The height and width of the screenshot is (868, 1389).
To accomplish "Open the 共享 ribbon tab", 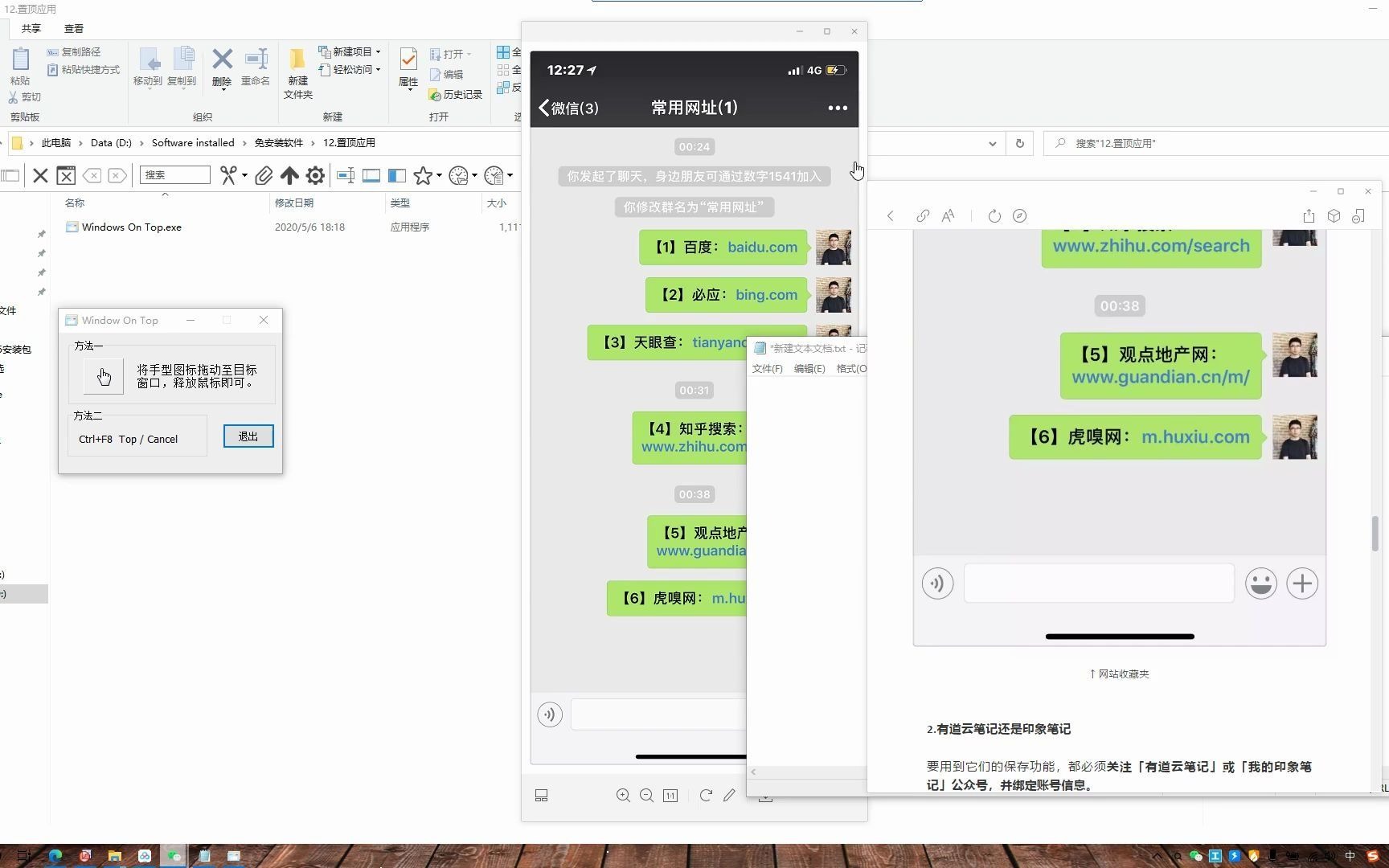I will click(31, 28).
